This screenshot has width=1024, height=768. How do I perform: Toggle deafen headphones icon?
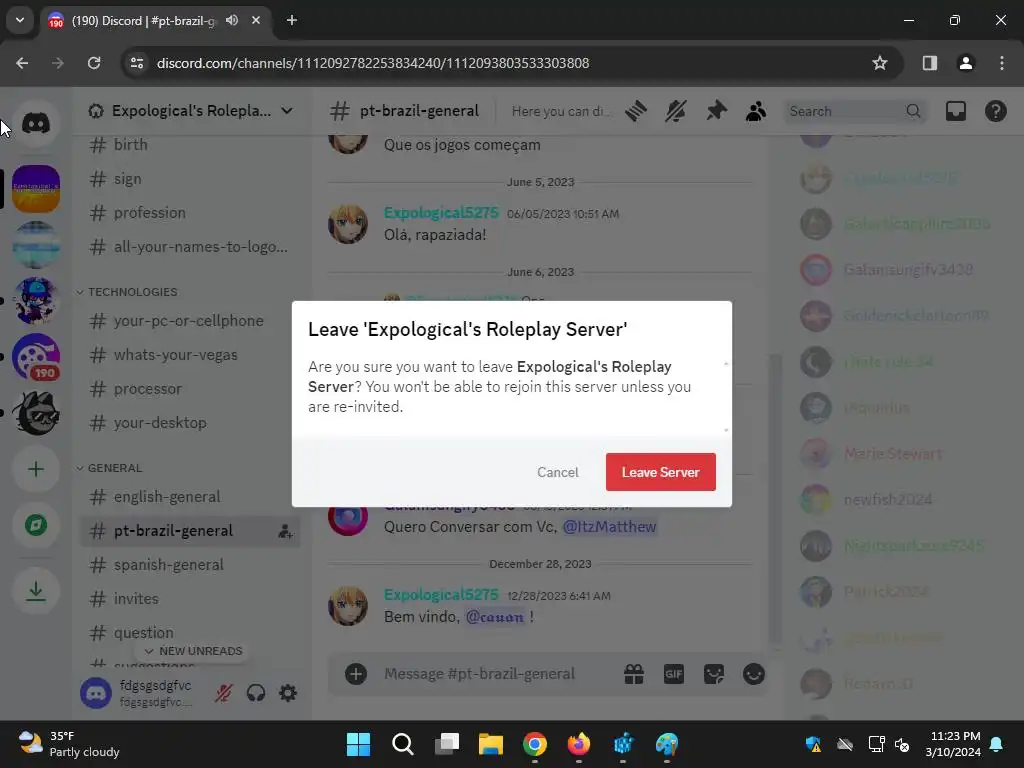coord(256,693)
